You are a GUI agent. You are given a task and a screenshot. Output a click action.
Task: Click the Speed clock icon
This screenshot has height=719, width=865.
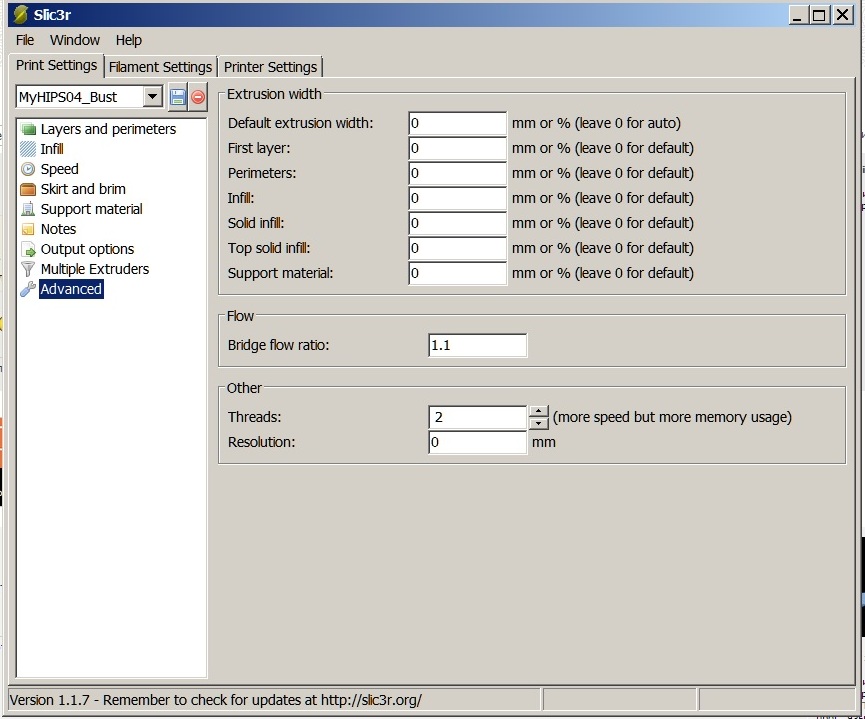click(28, 169)
